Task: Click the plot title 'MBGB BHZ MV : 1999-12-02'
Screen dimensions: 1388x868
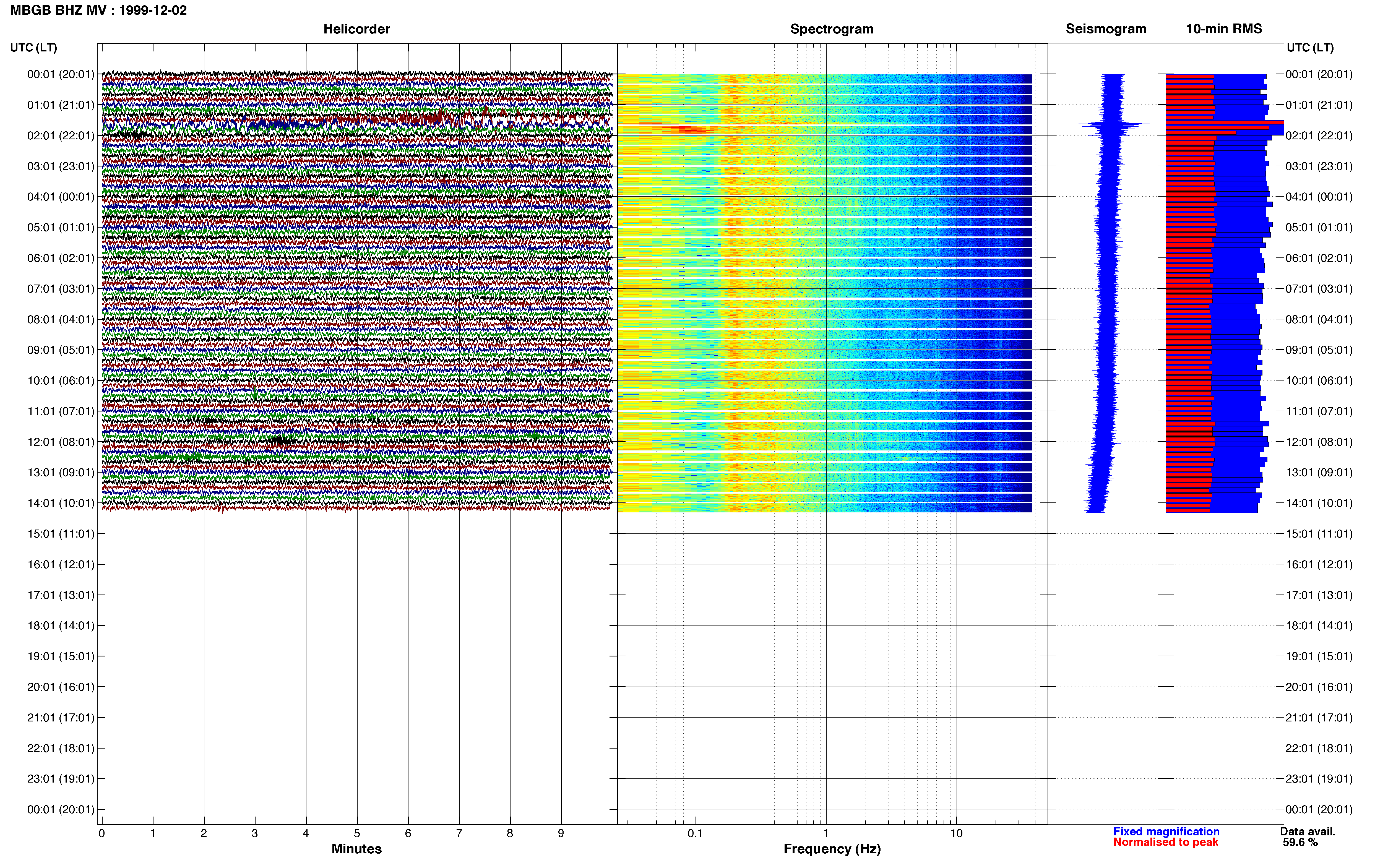Action: click(98, 10)
